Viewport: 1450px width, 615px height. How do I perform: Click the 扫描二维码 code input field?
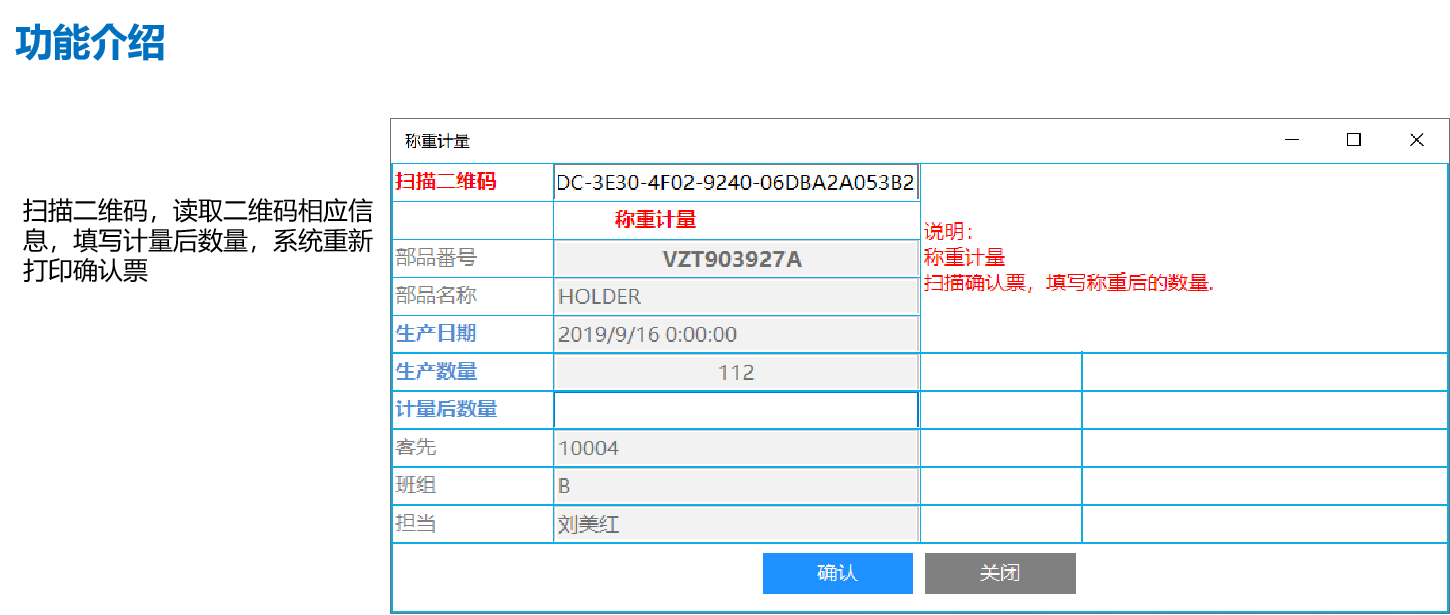pos(735,183)
